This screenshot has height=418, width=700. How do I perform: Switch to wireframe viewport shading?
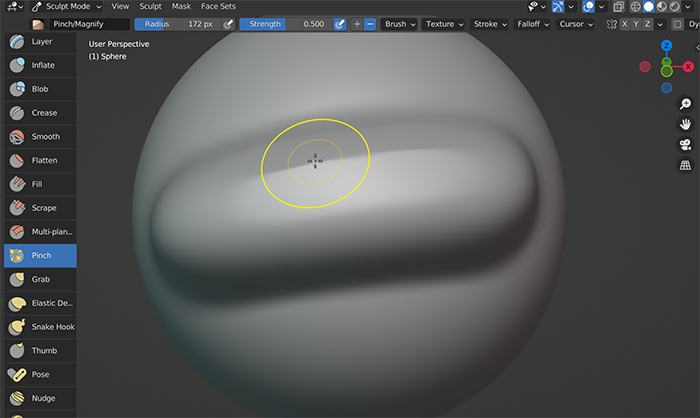click(x=635, y=6)
